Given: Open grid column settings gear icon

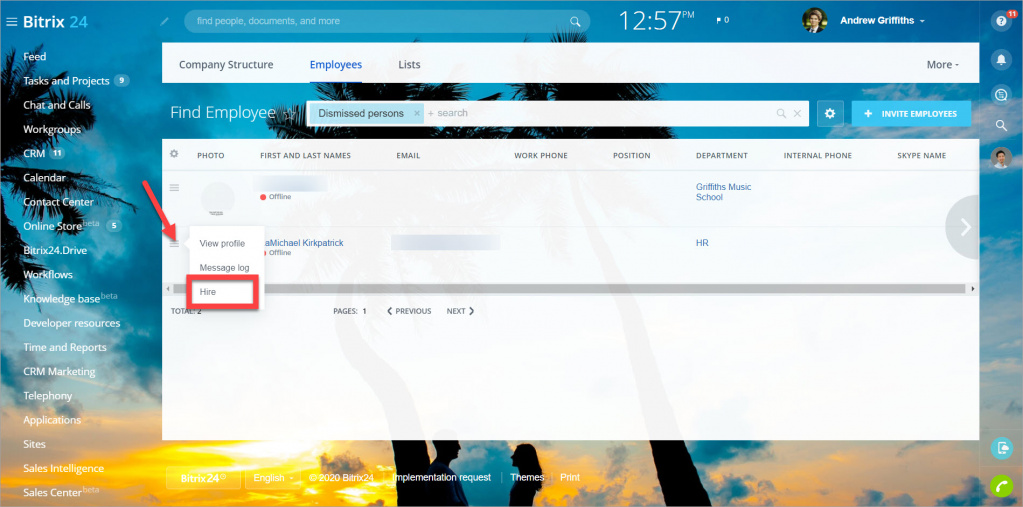Looking at the screenshot, I should (x=174, y=155).
